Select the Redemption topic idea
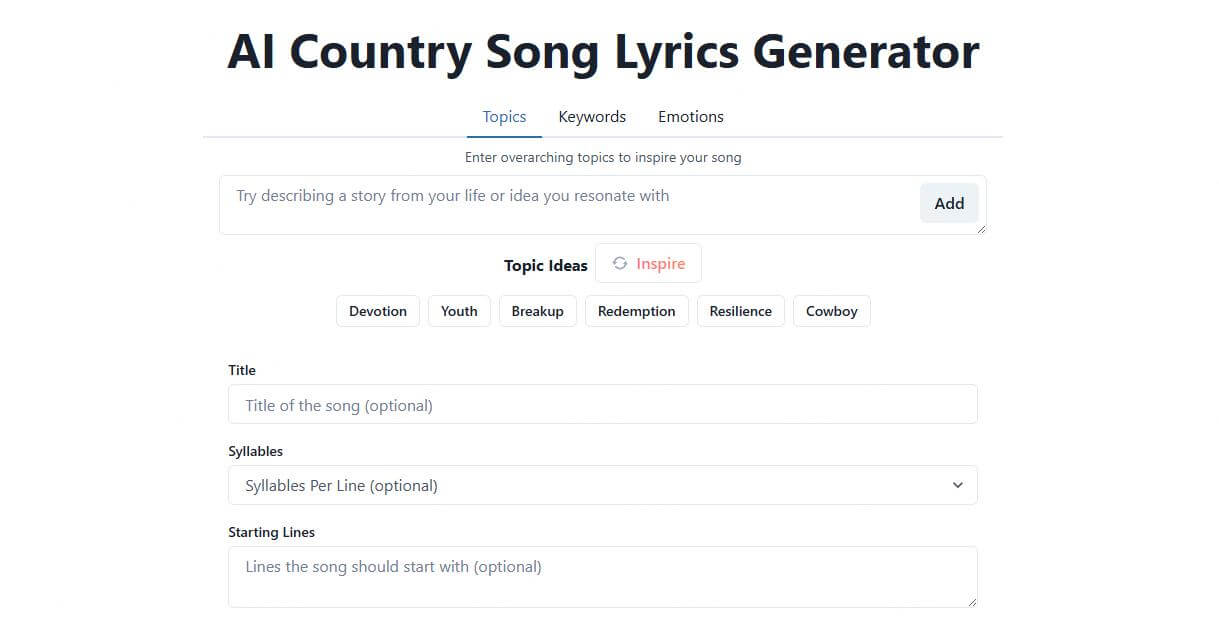This screenshot has height=621, width=1219. 636,311
